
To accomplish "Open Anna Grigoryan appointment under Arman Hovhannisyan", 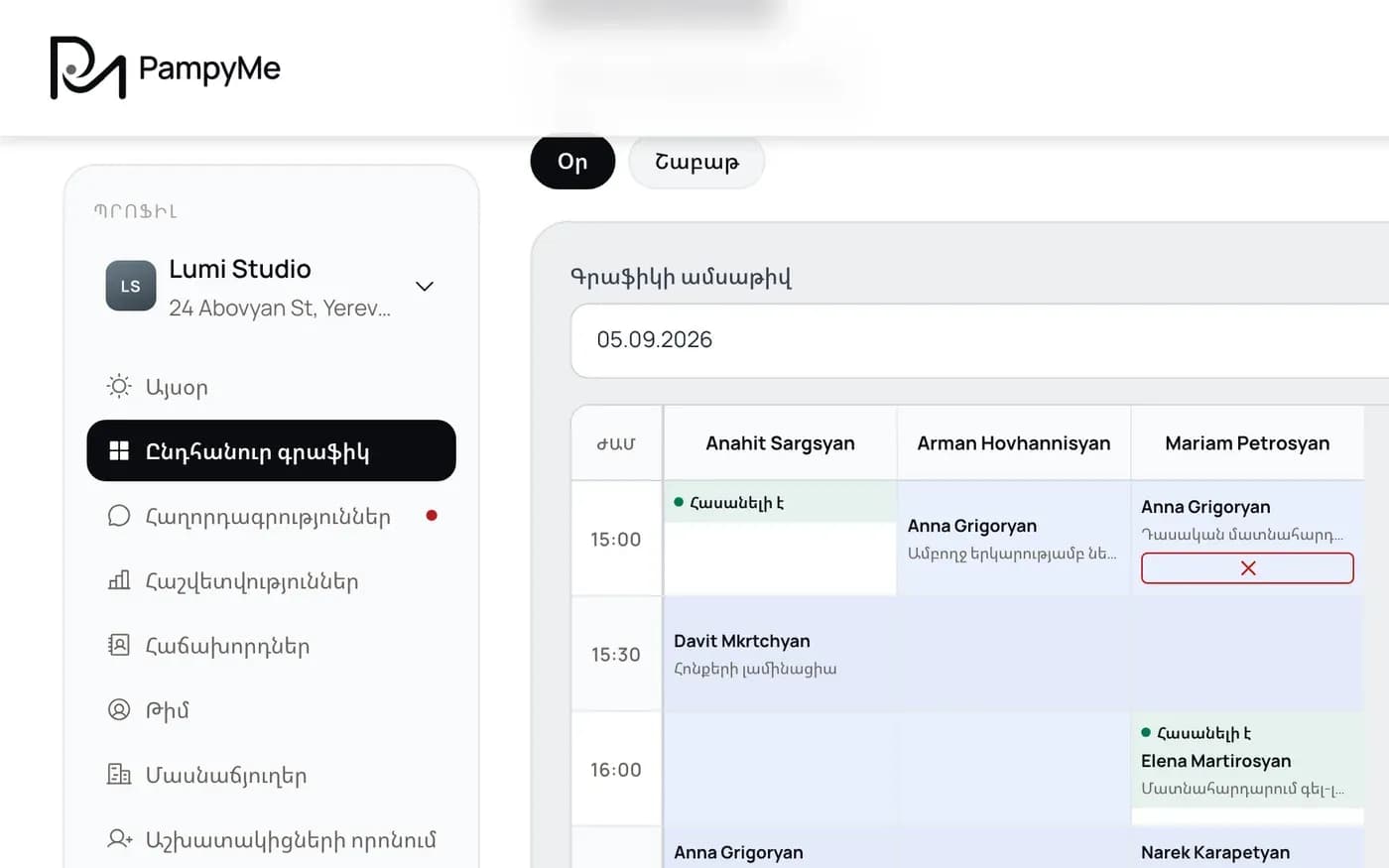I will pos(1014,539).
